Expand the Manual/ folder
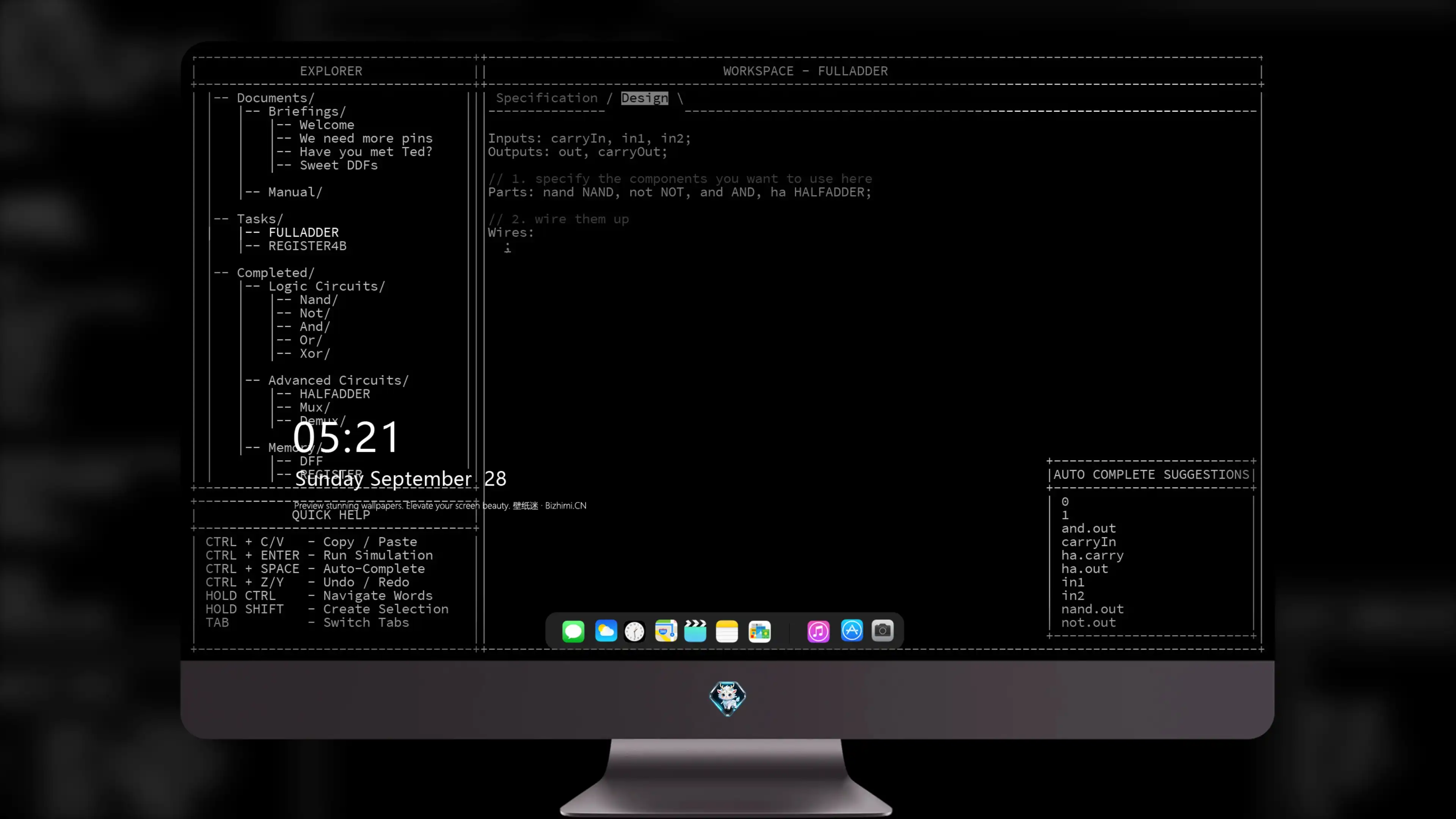Viewport: 1456px width, 819px height. coord(295,192)
